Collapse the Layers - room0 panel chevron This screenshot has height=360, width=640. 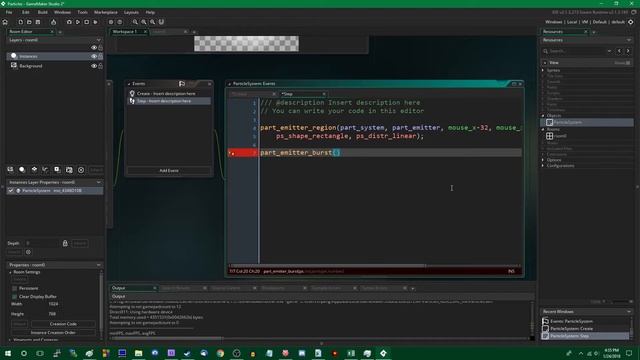(x=98, y=40)
